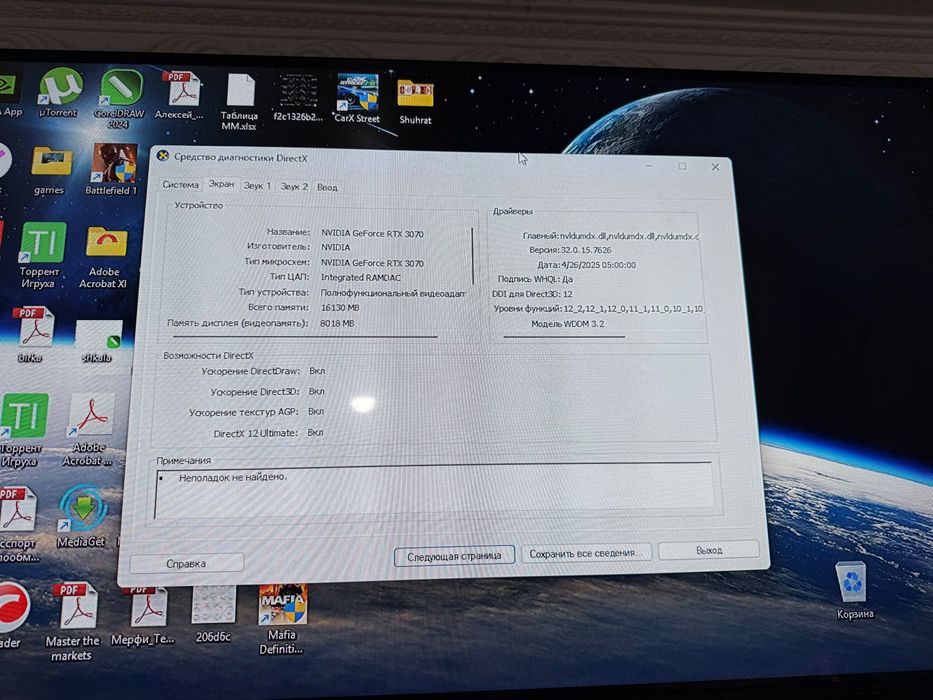Click the DirectX diagnostic title bar icon
933x700 pixels.
click(162, 156)
